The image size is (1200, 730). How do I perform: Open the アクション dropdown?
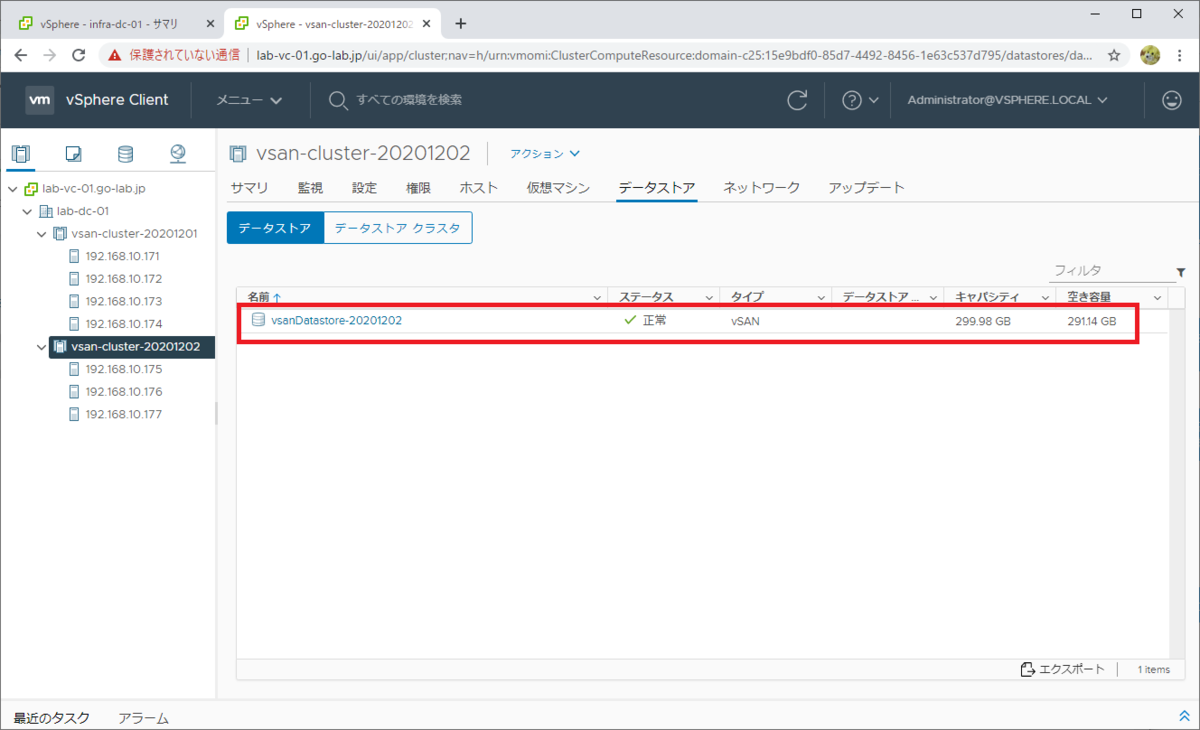[x=545, y=154]
